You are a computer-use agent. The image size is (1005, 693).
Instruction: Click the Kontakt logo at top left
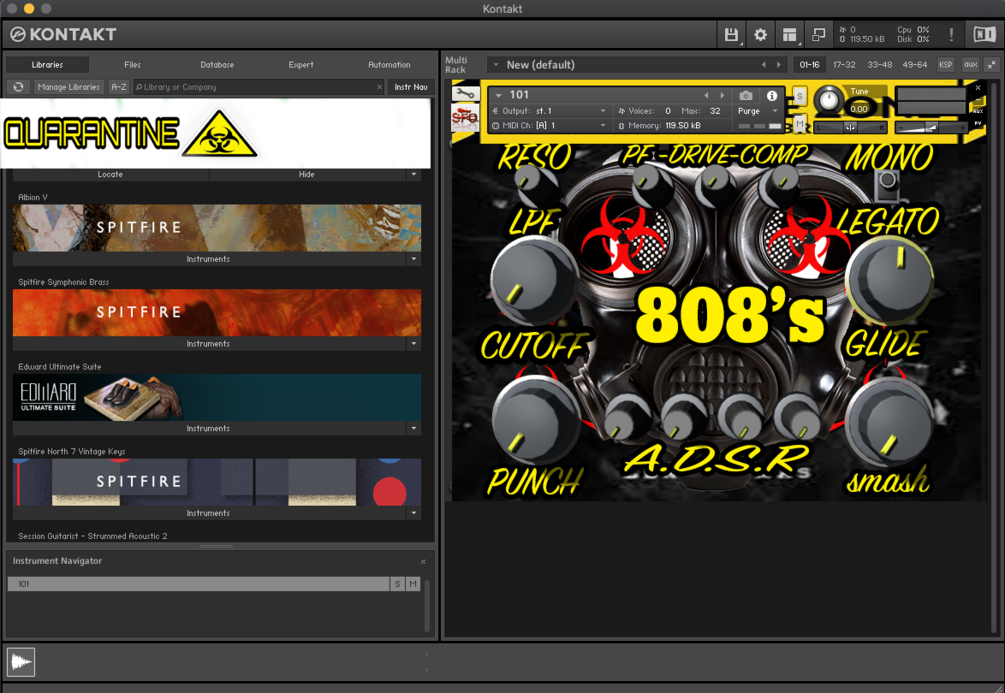click(x=63, y=35)
